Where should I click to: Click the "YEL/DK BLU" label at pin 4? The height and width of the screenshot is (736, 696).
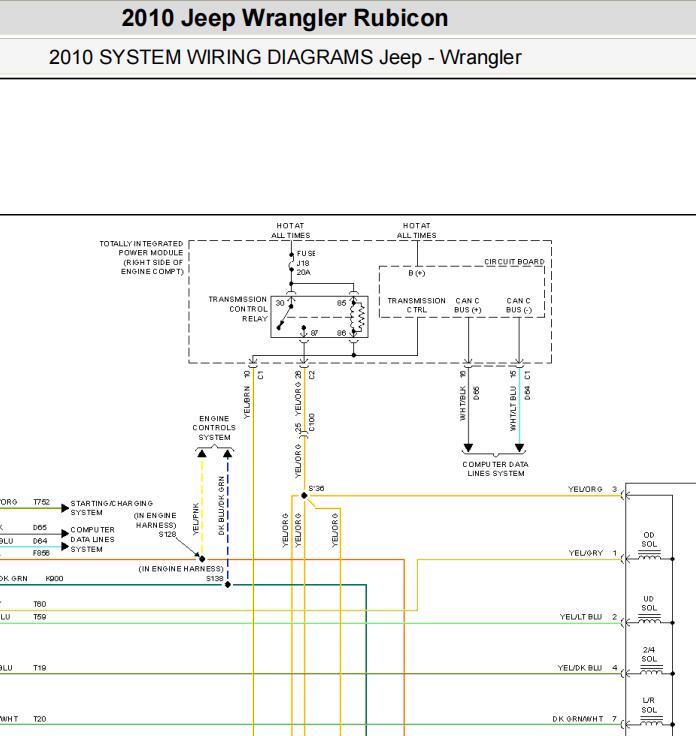pyautogui.click(x=580, y=667)
